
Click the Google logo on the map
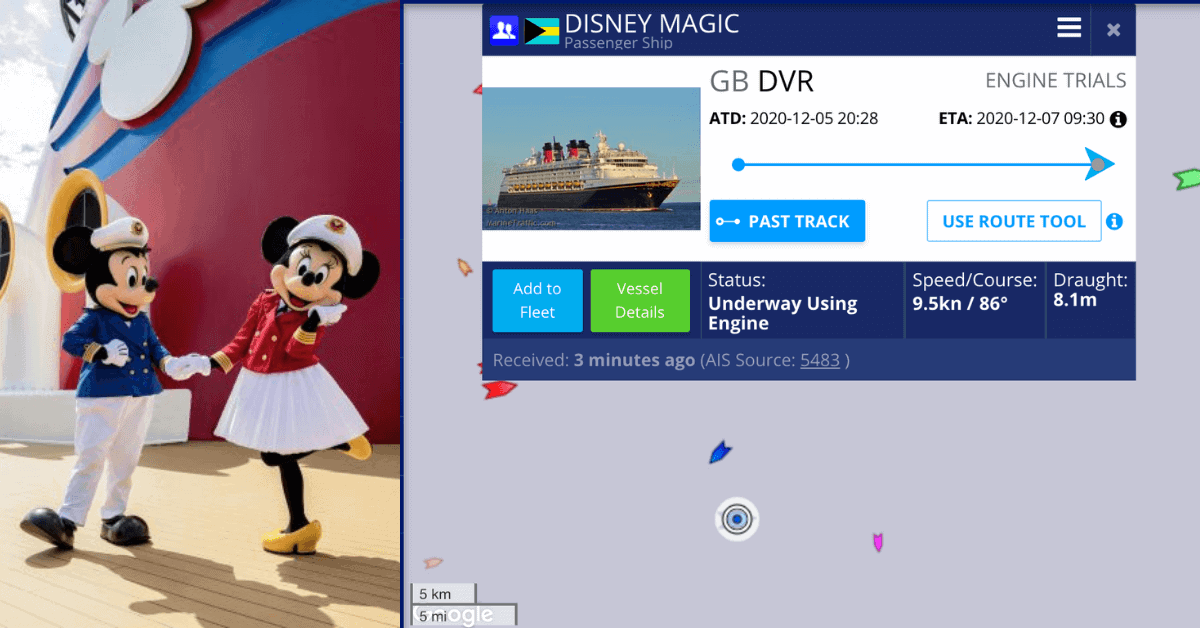pyautogui.click(x=464, y=615)
